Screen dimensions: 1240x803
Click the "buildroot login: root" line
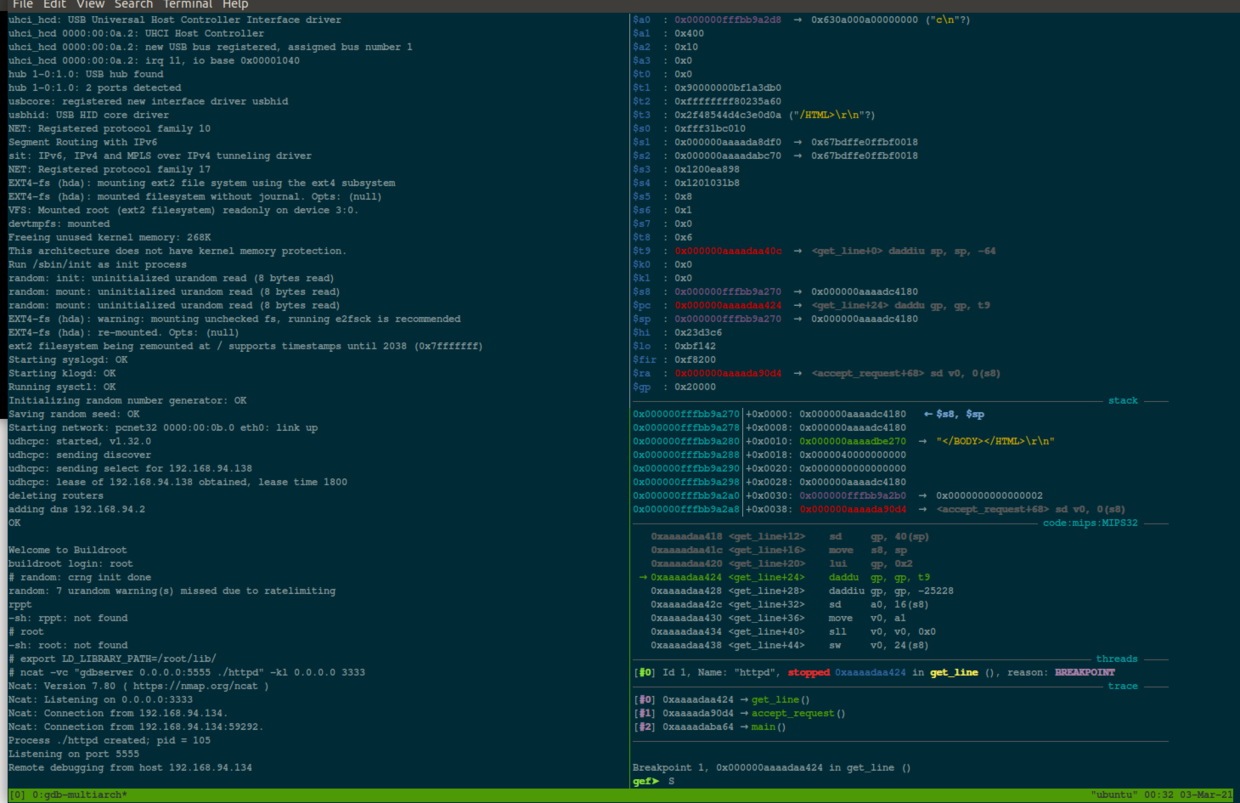click(71, 564)
